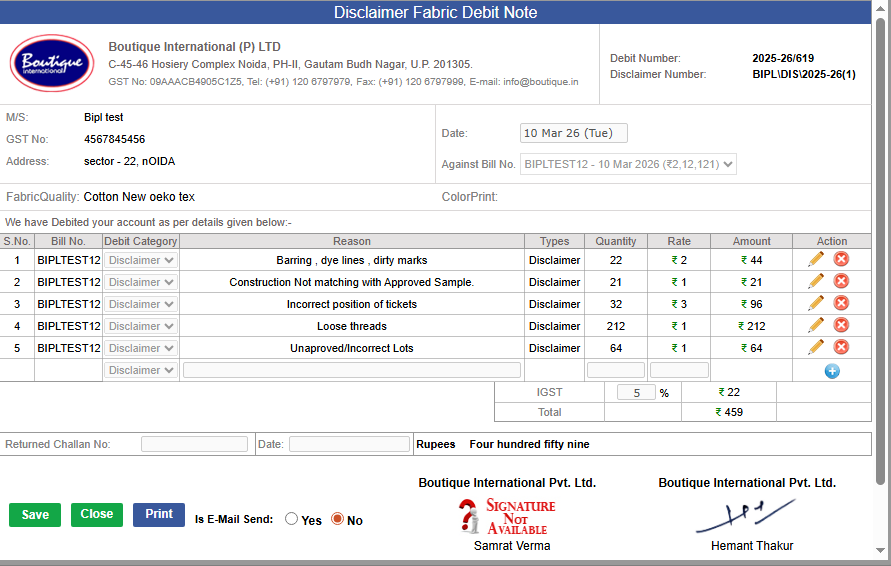Click the new row Quantity input field
891x566 pixels.
(x=615, y=371)
